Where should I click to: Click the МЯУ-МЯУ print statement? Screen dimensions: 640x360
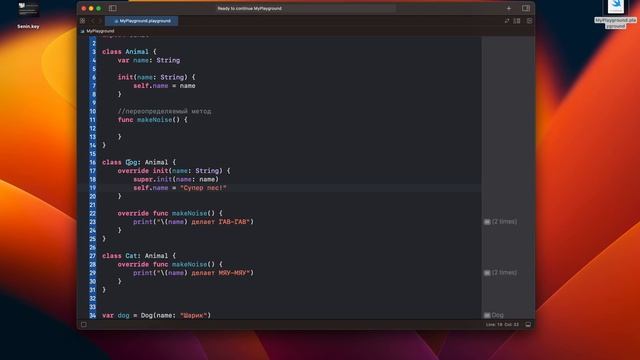[x=193, y=273]
